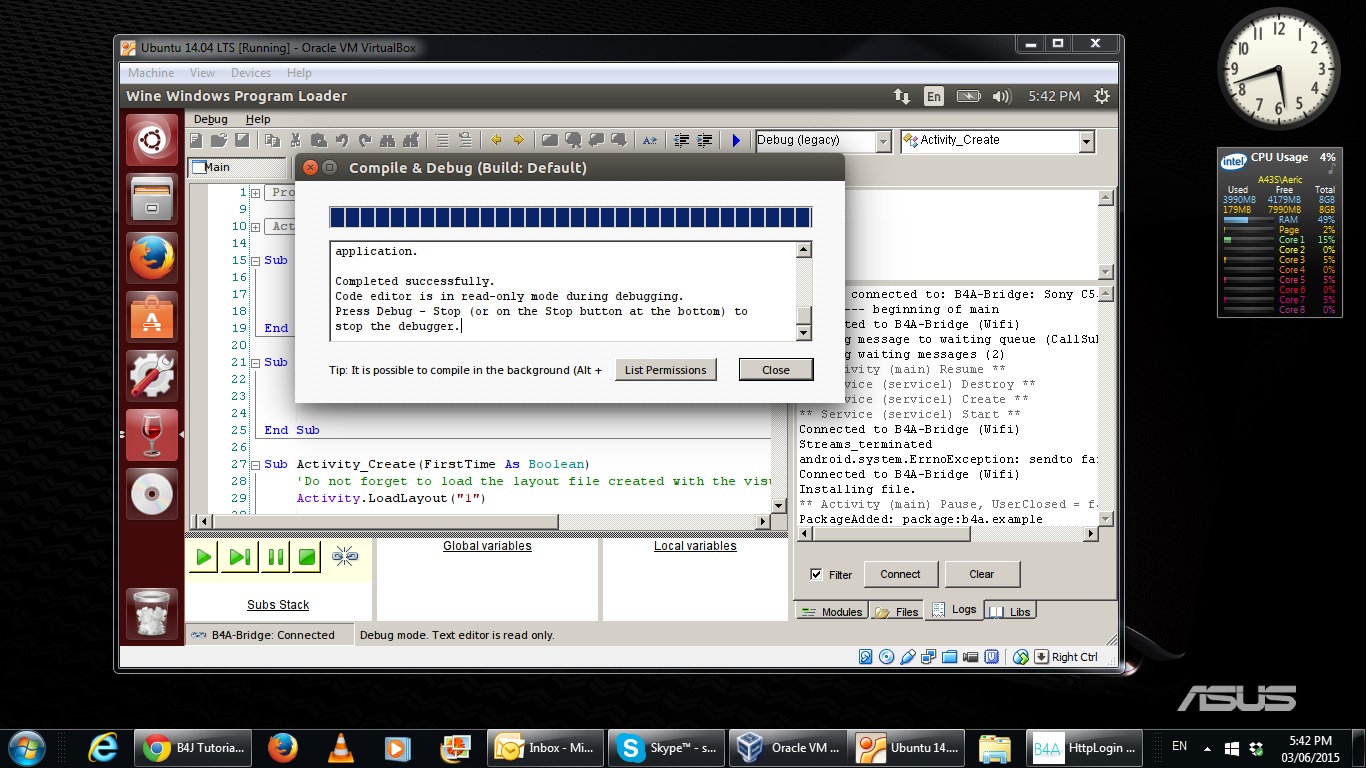1366x768 pixels.
Task: Open the Debug menu
Action: click(210, 119)
